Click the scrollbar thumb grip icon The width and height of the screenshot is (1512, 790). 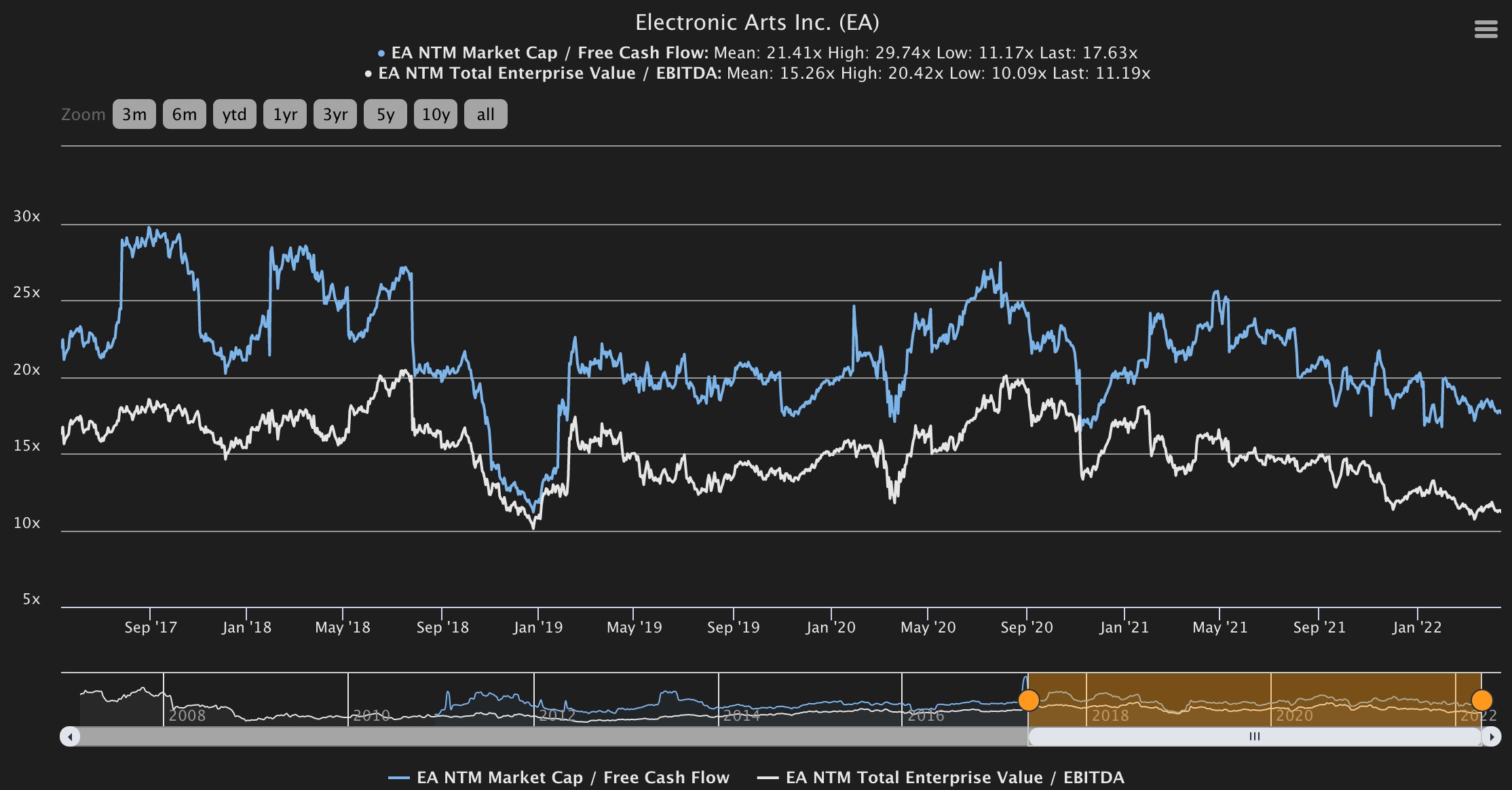[x=1255, y=736]
